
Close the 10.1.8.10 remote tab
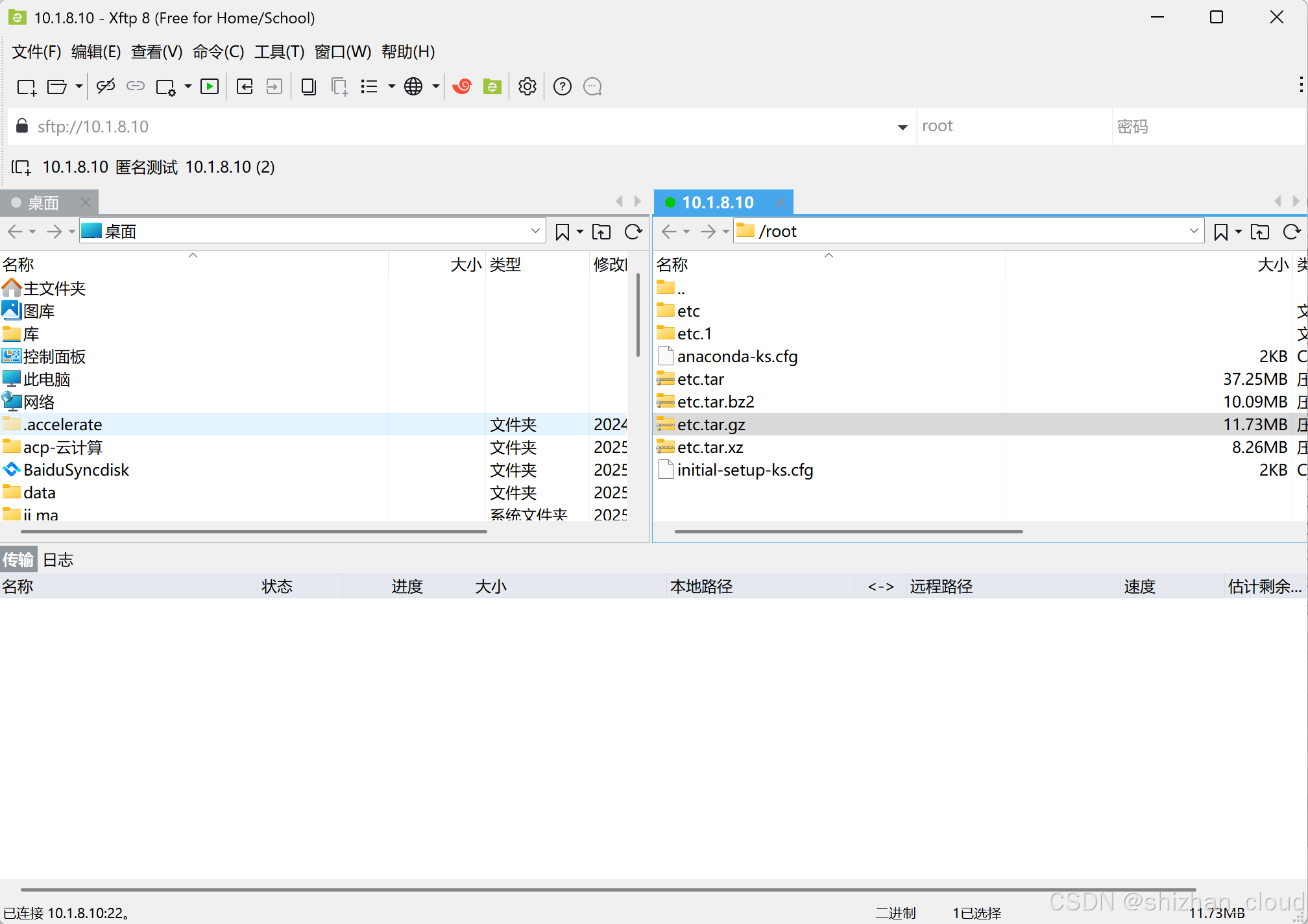pos(781,202)
